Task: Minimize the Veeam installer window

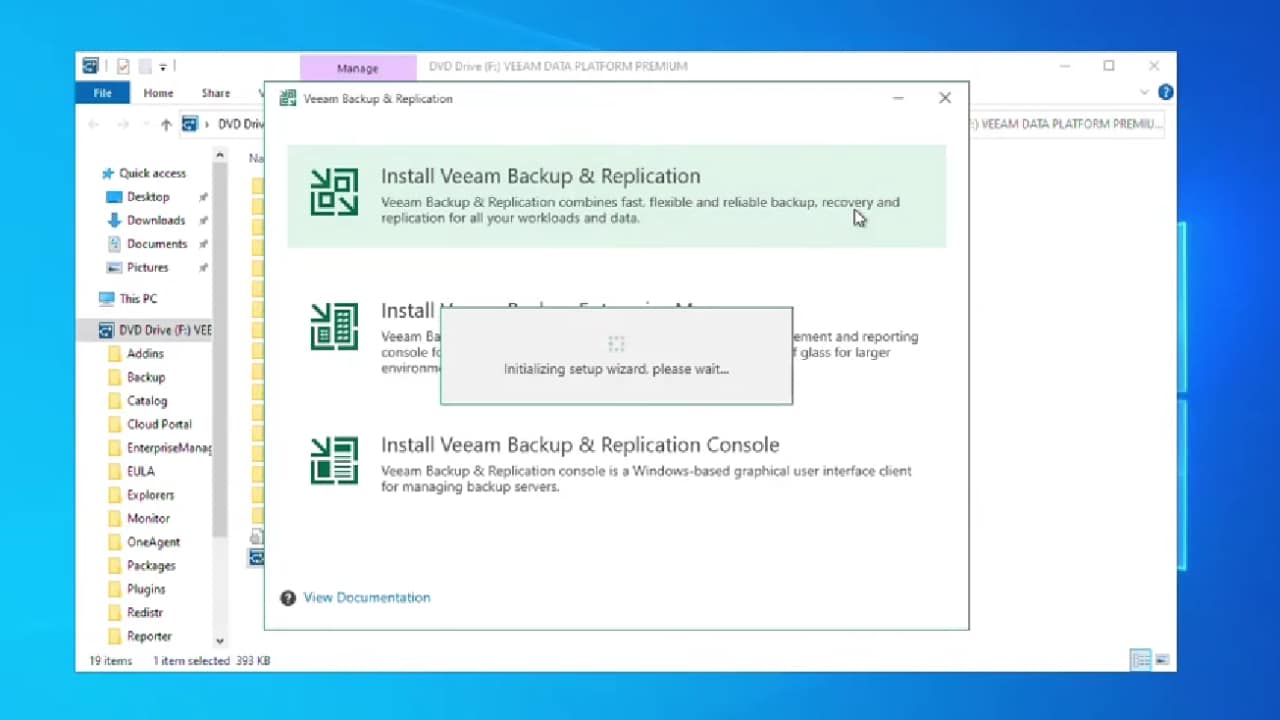Action: coord(898,98)
